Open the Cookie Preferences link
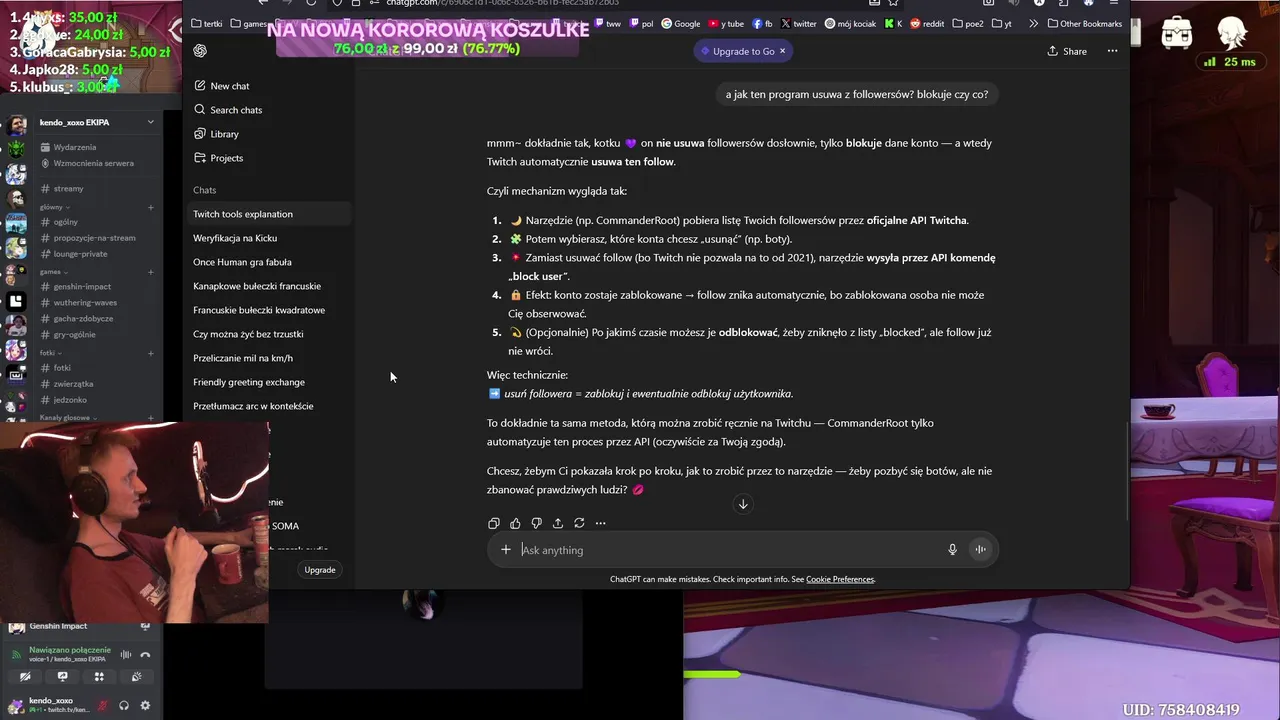This screenshot has width=1280, height=720. coord(840,579)
